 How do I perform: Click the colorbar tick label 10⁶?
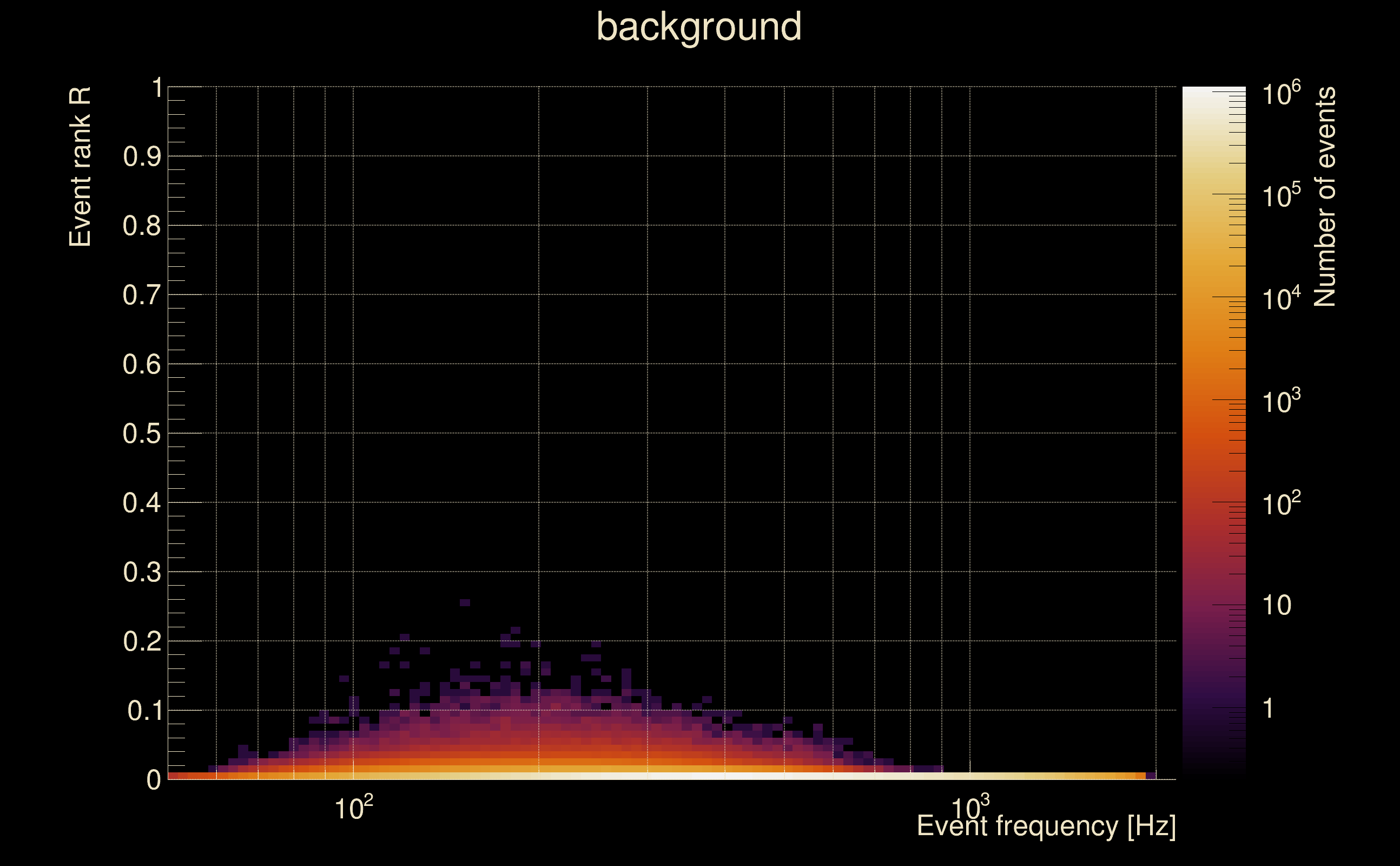click(1281, 93)
